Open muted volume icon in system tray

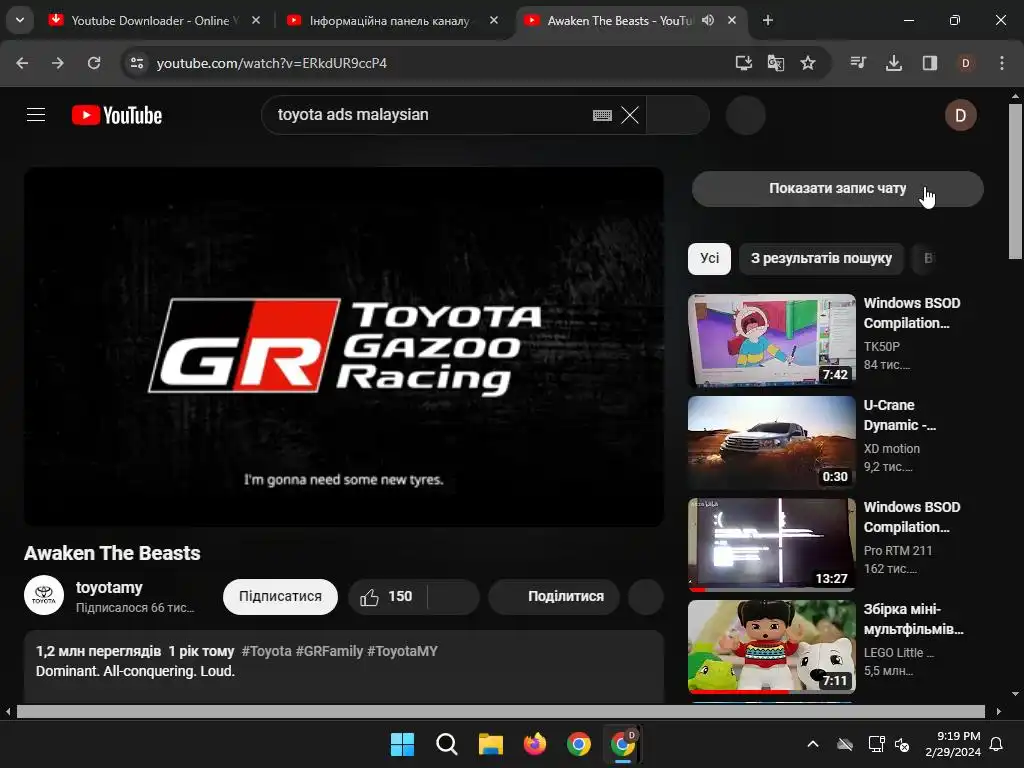[902, 744]
